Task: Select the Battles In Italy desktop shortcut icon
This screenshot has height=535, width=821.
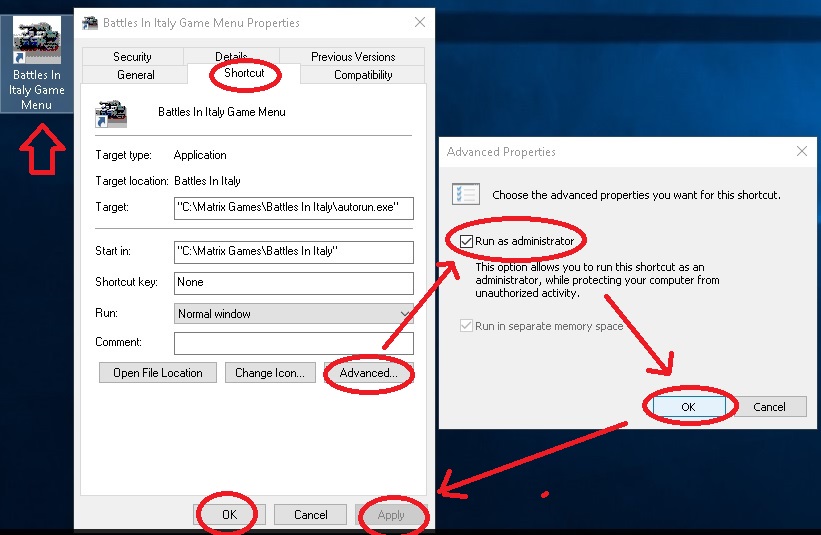Action: point(37,64)
